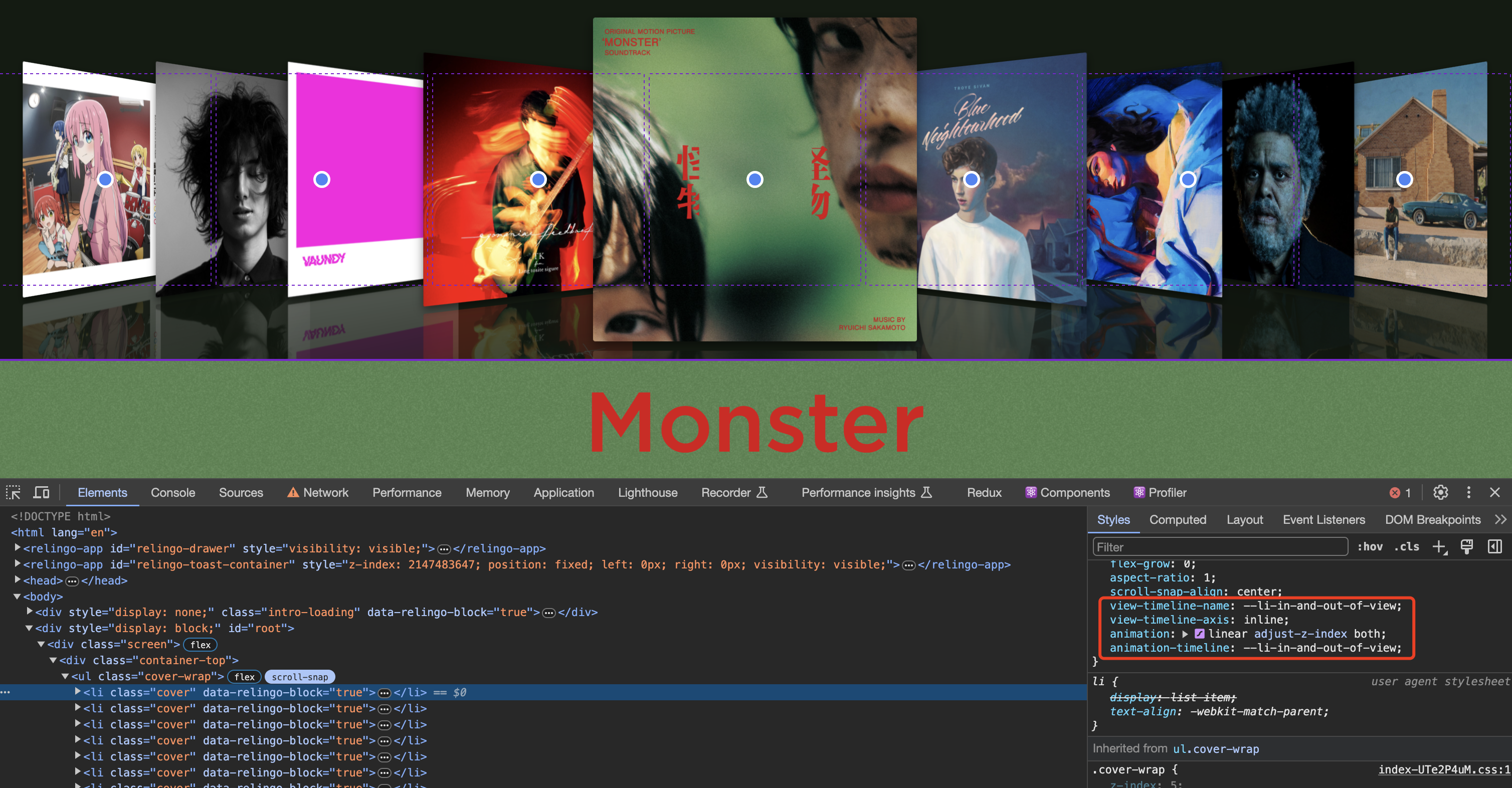Toggle the scroll-snap overlay badge
This screenshot has width=1512, height=788.
click(300, 677)
